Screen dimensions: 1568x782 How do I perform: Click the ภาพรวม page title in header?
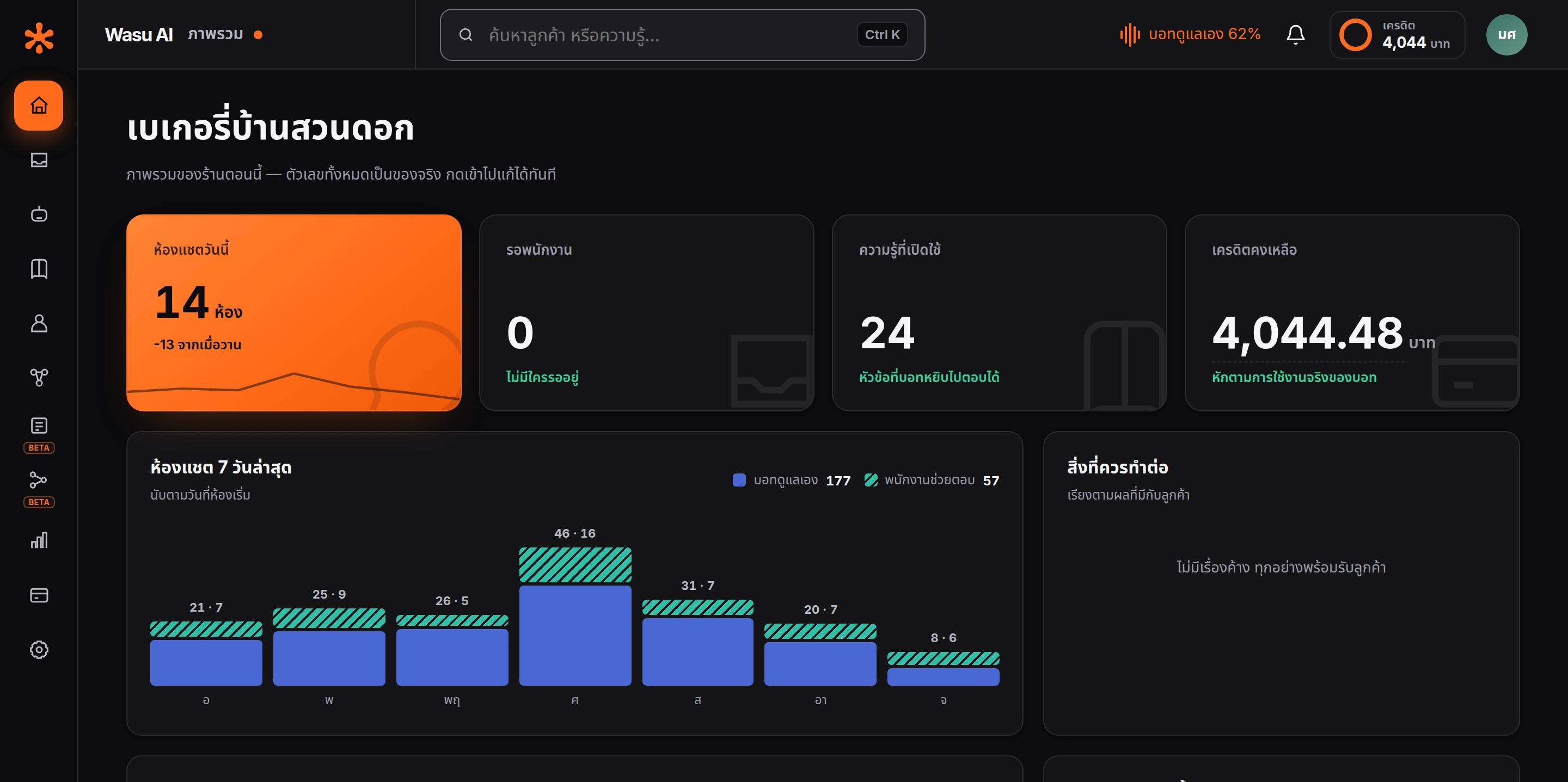216,35
